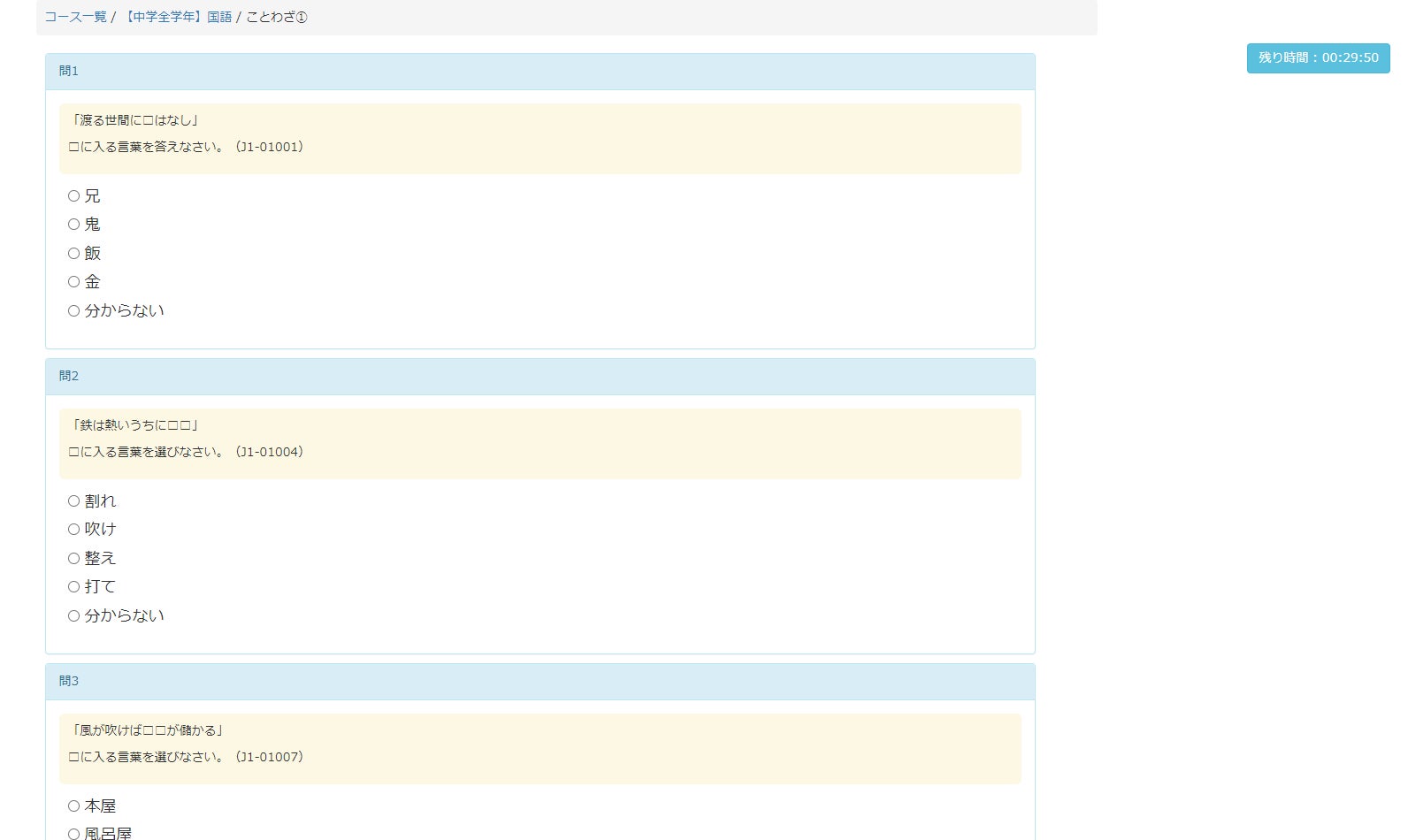
Task: Open the コース一覧 breadcrumb link
Action: (75, 17)
